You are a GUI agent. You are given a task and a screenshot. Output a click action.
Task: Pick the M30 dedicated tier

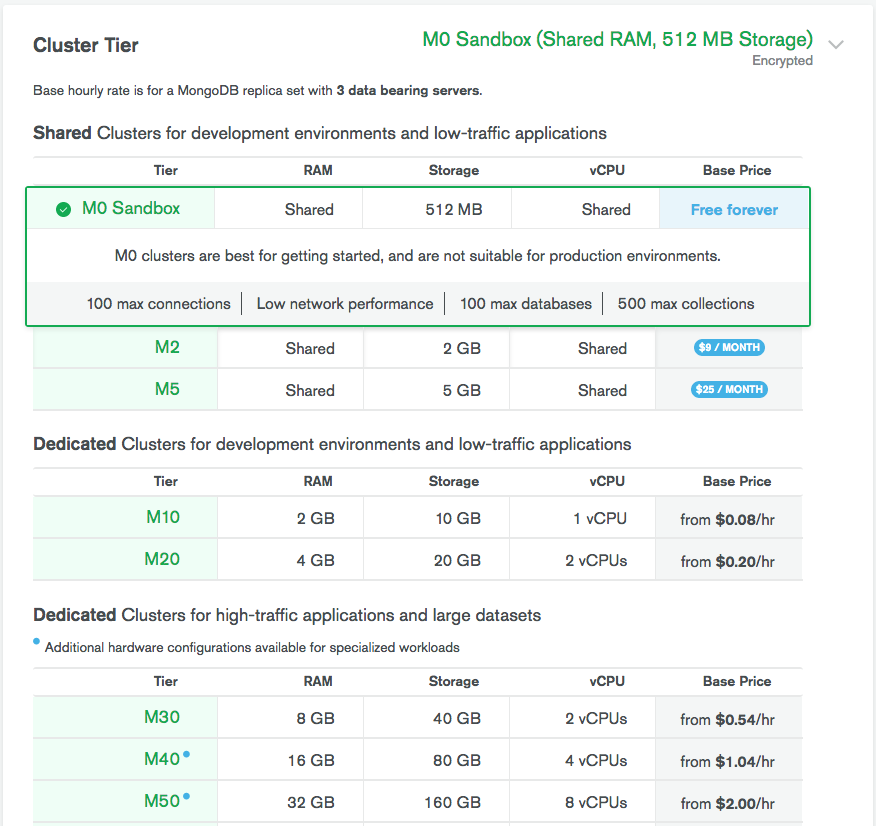click(162, 717)
